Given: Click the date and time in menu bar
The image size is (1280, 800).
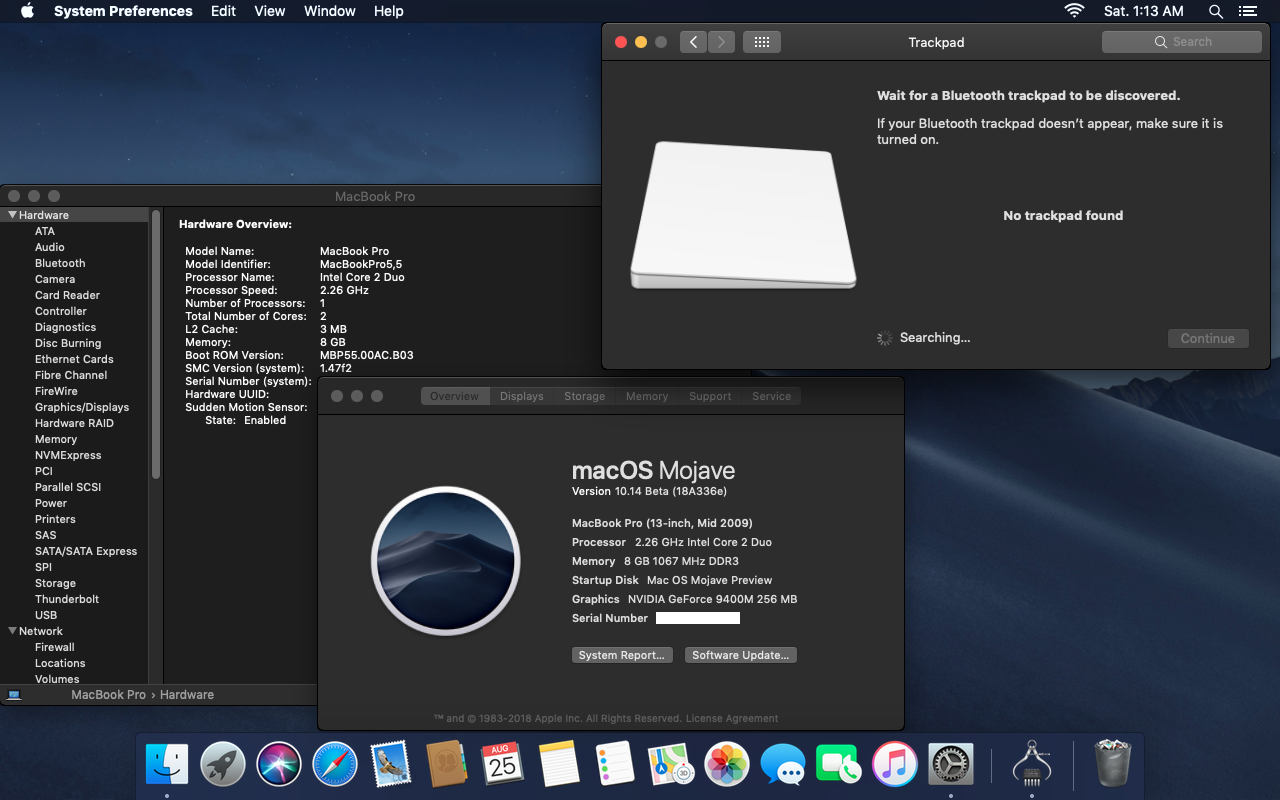Looking at the screenshot, I should [x=1144, y=11].
